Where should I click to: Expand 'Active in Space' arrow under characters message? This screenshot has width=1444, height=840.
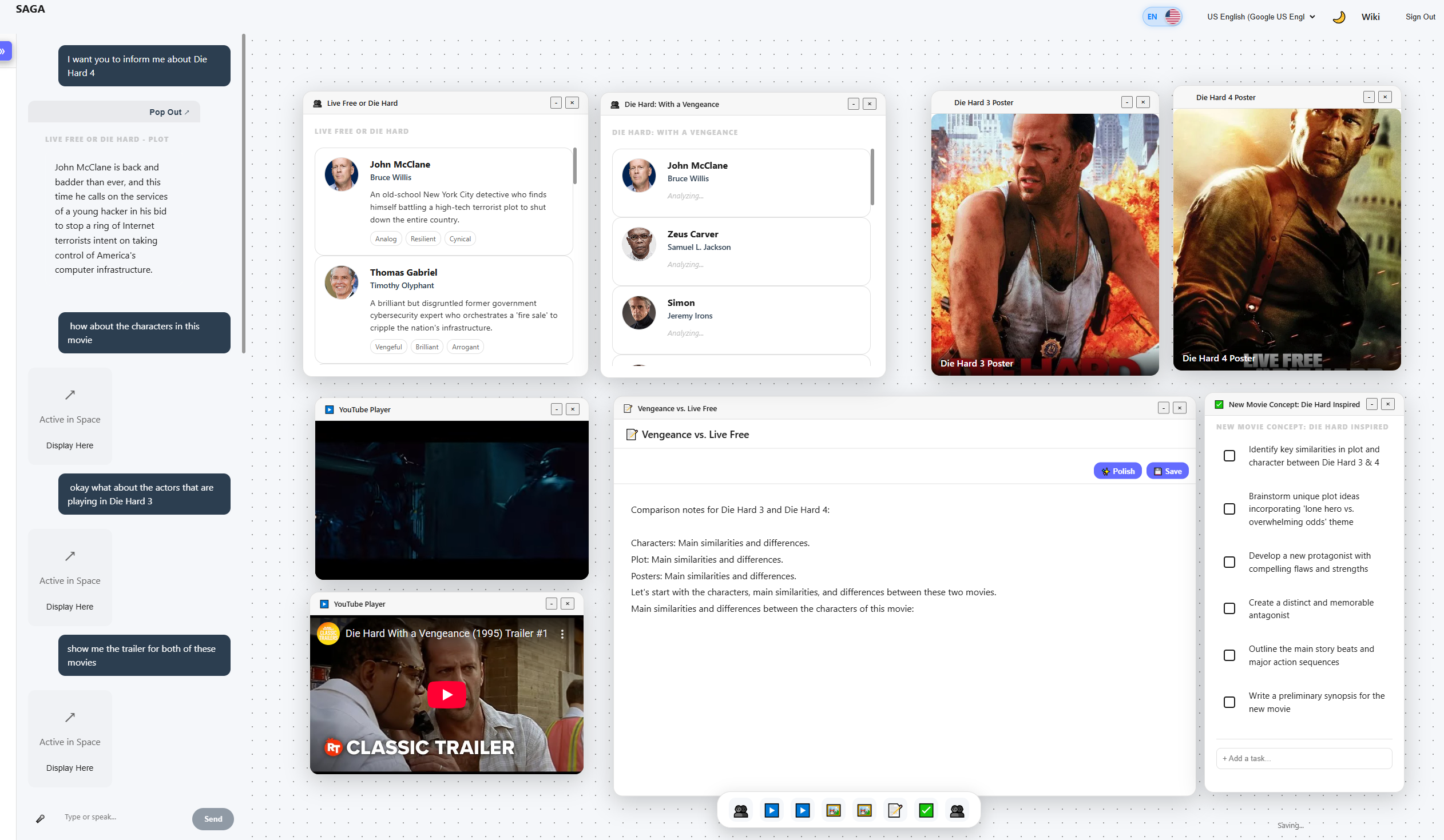tap(70, 395)
